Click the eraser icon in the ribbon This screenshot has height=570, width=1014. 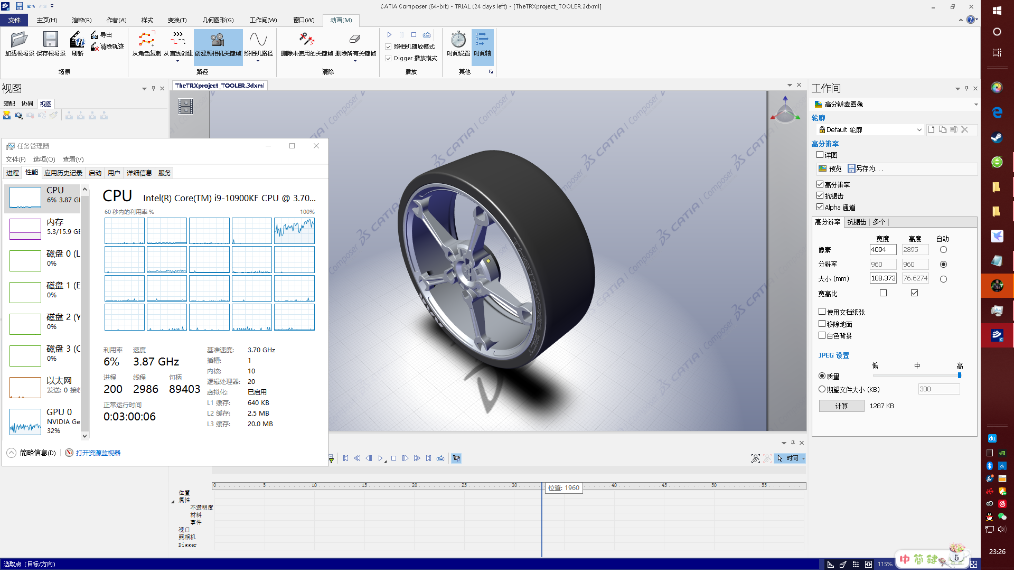click(x=354, y=39)
